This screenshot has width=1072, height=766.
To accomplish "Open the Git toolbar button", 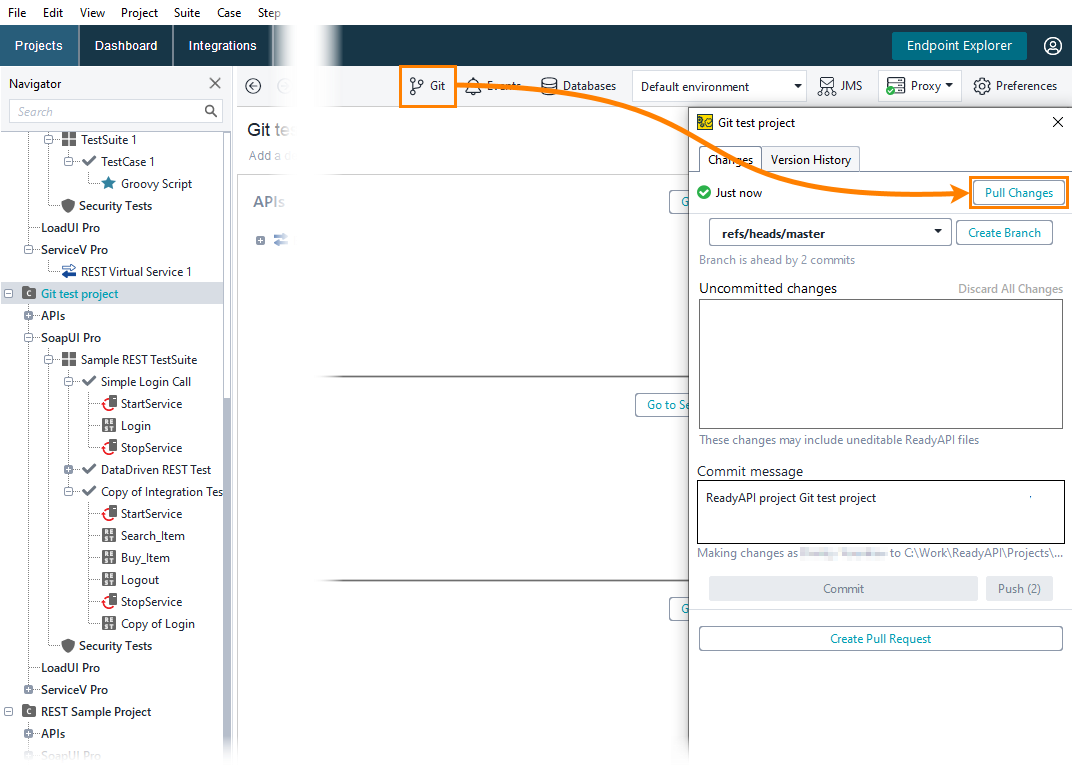I will (x=427, y=86).
